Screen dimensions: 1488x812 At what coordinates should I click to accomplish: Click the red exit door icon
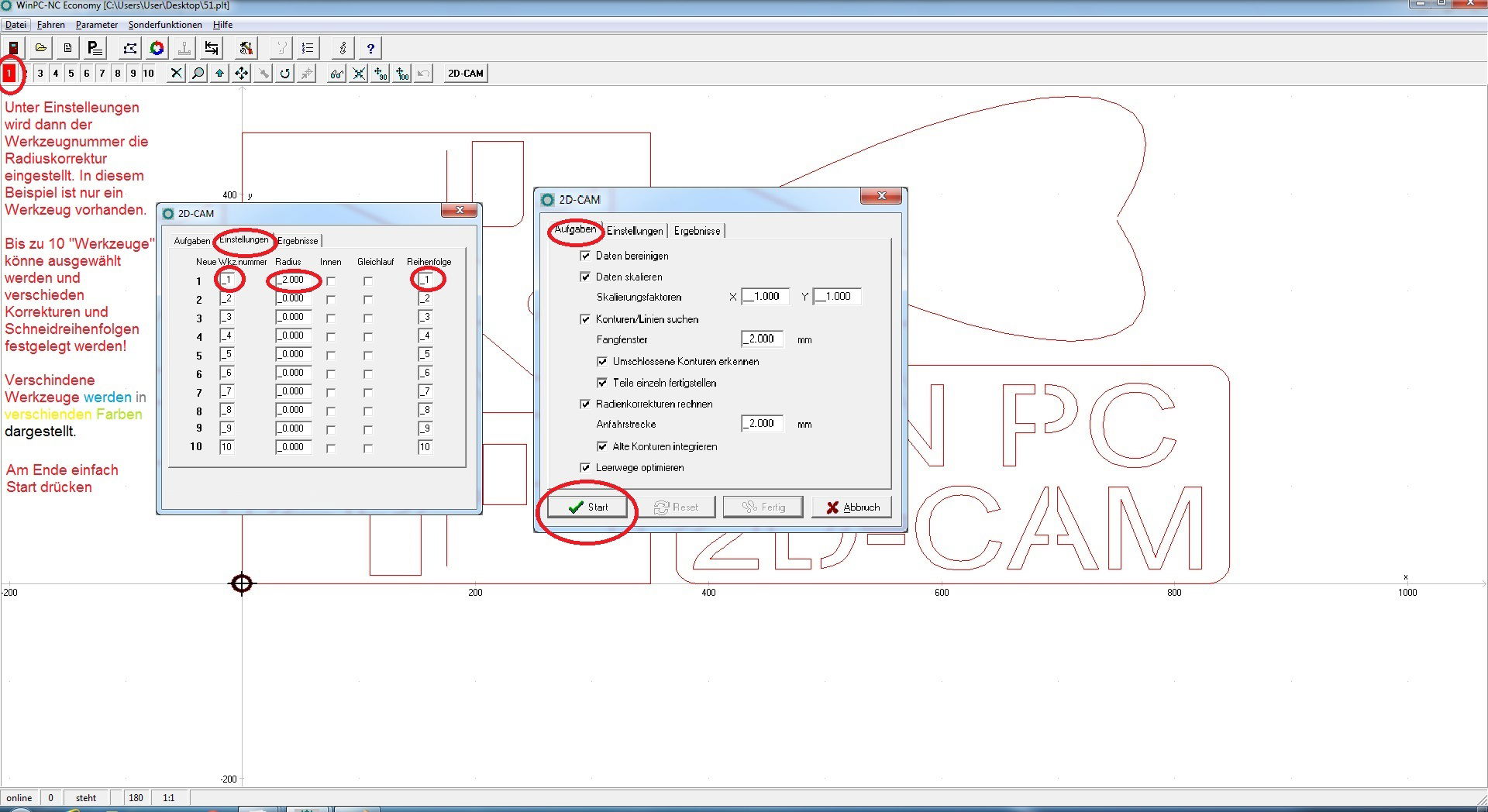12,47
